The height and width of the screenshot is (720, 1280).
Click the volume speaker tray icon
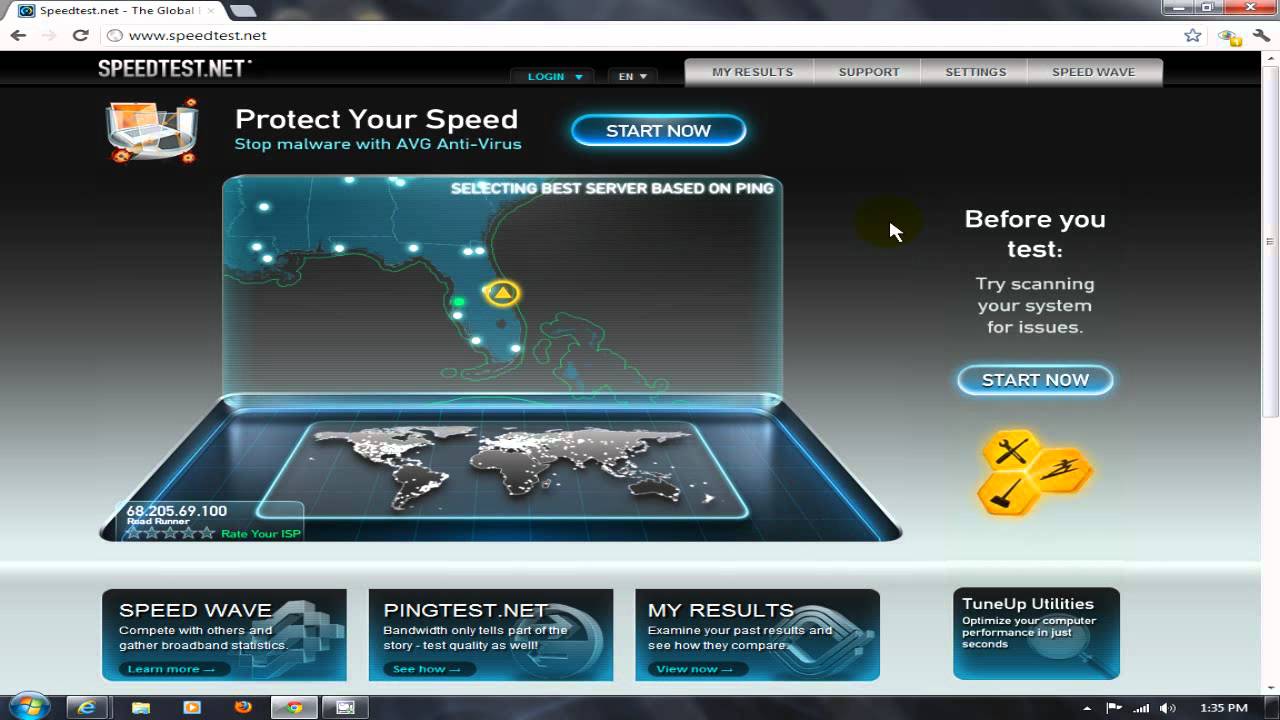coord(1169,708)
